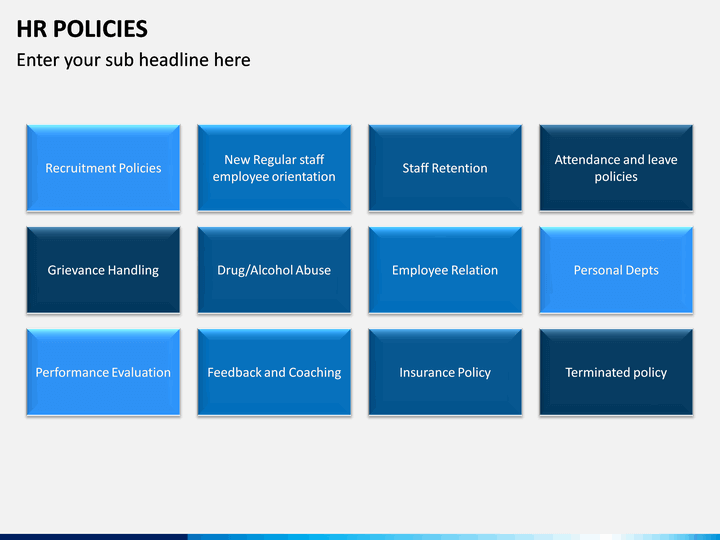Click the Drug/Alcohol Abuse box
This screenshot has width=720, height=540.
274,270
